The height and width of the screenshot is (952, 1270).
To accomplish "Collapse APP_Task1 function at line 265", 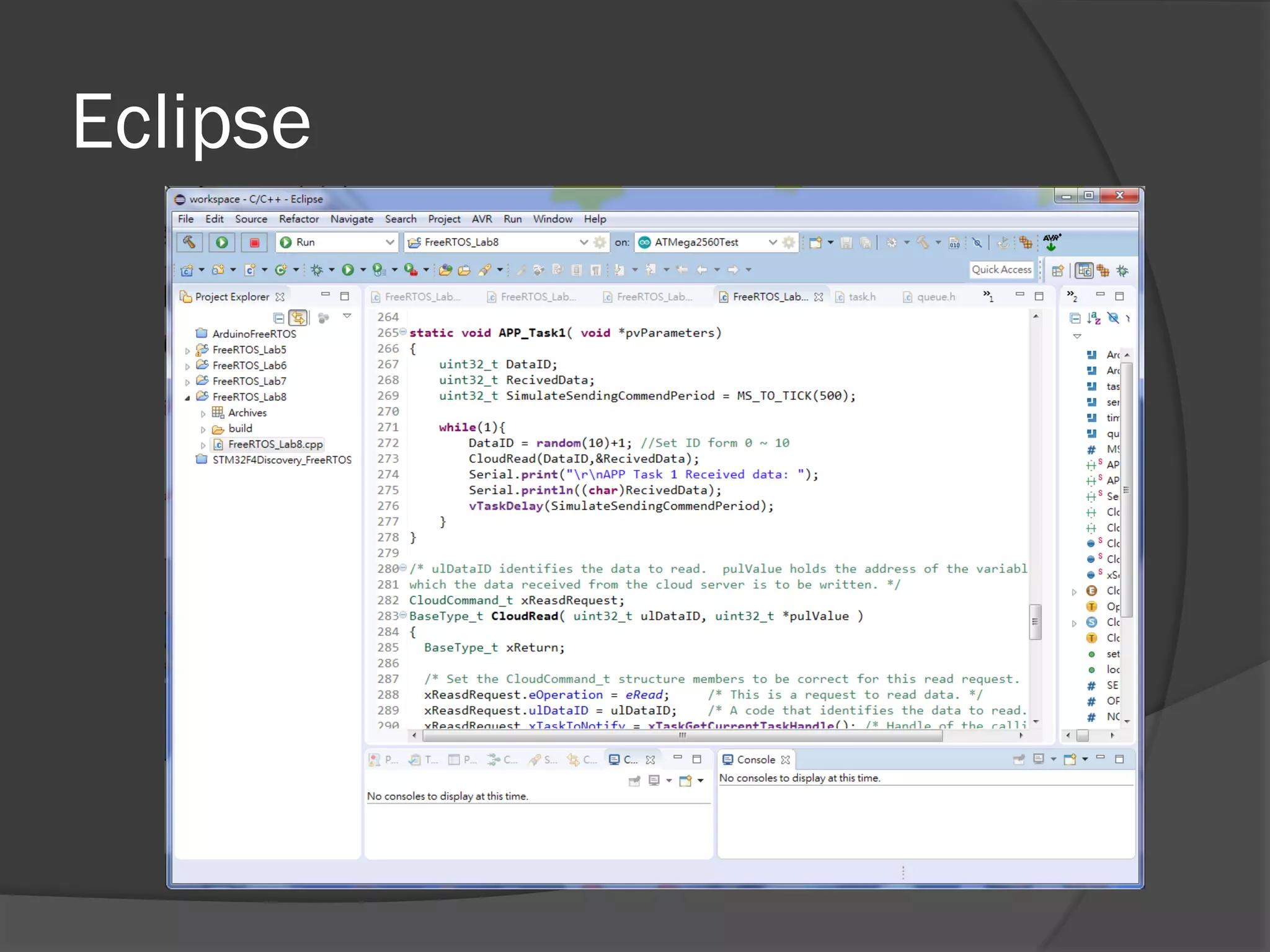I will [403, 332].
